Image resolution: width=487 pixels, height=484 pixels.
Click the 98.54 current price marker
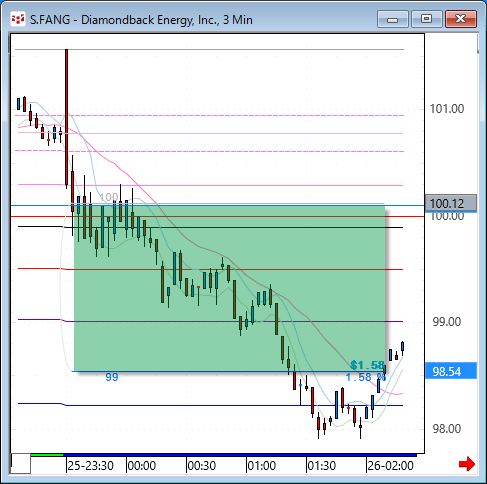pyautogui.click(x=451, y=371)
